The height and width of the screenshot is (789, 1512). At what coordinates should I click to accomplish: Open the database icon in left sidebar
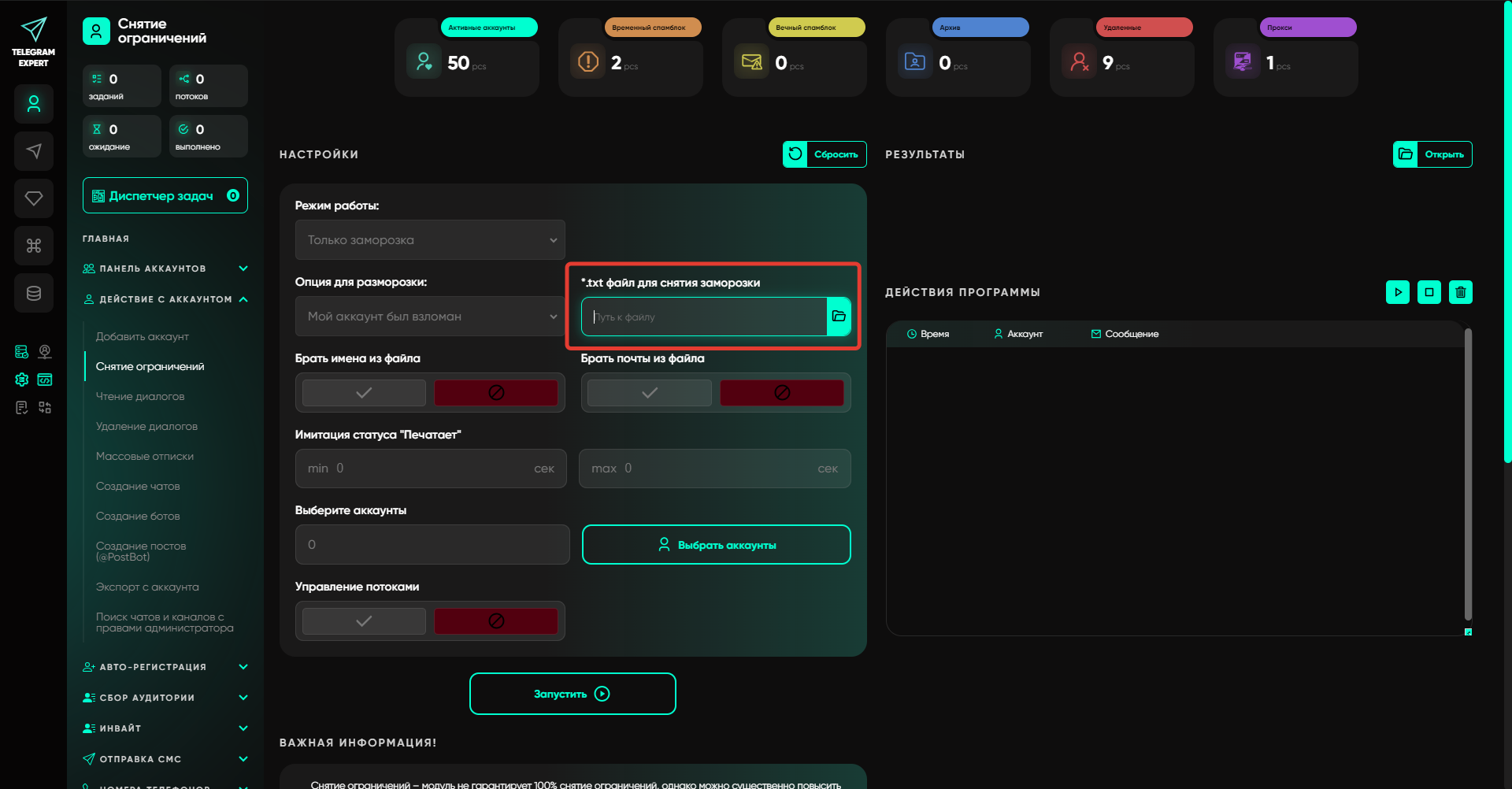[x=34, y=293]
